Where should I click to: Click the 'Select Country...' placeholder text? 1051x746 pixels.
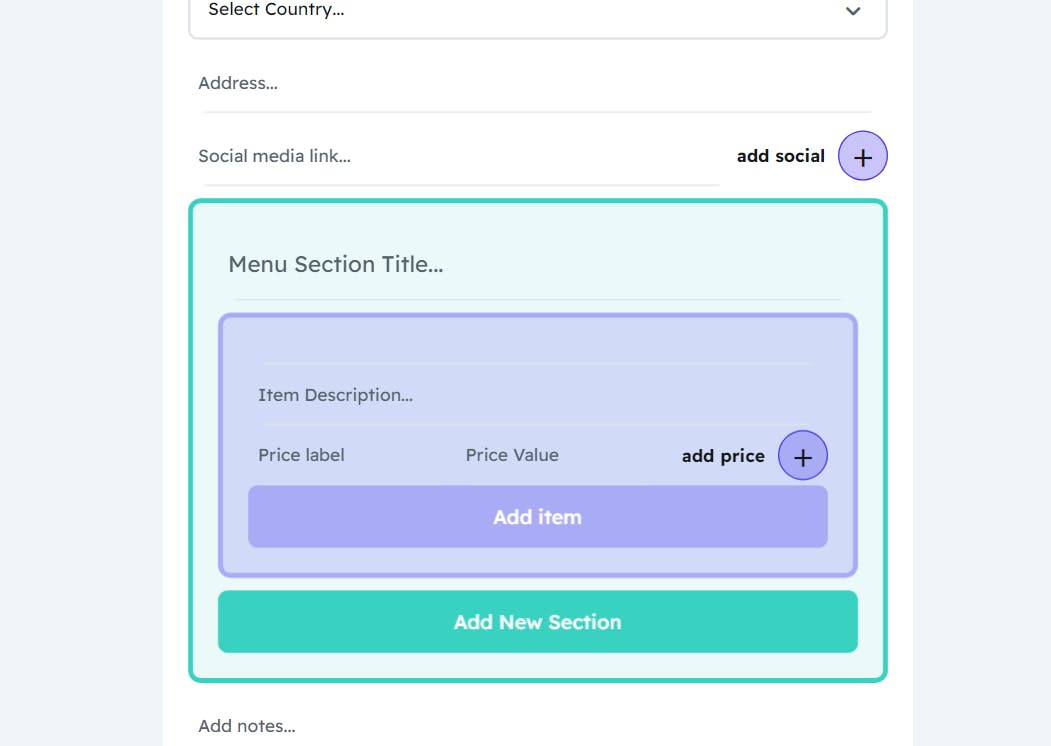point(276,10)
